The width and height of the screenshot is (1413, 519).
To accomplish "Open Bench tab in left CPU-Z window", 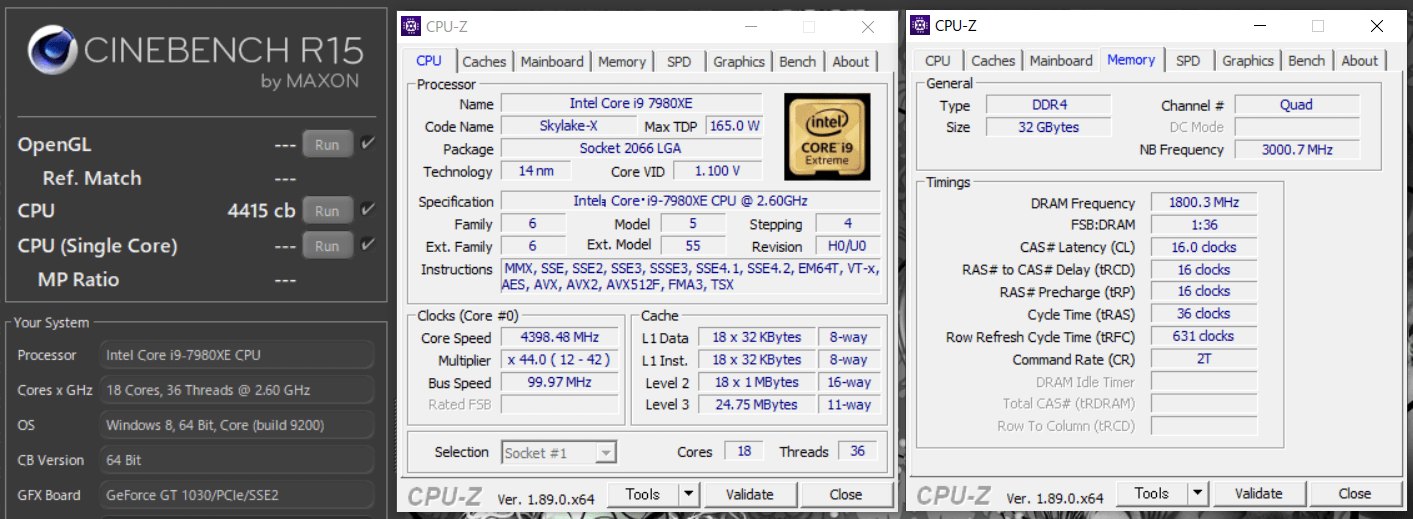I will 797,62.
